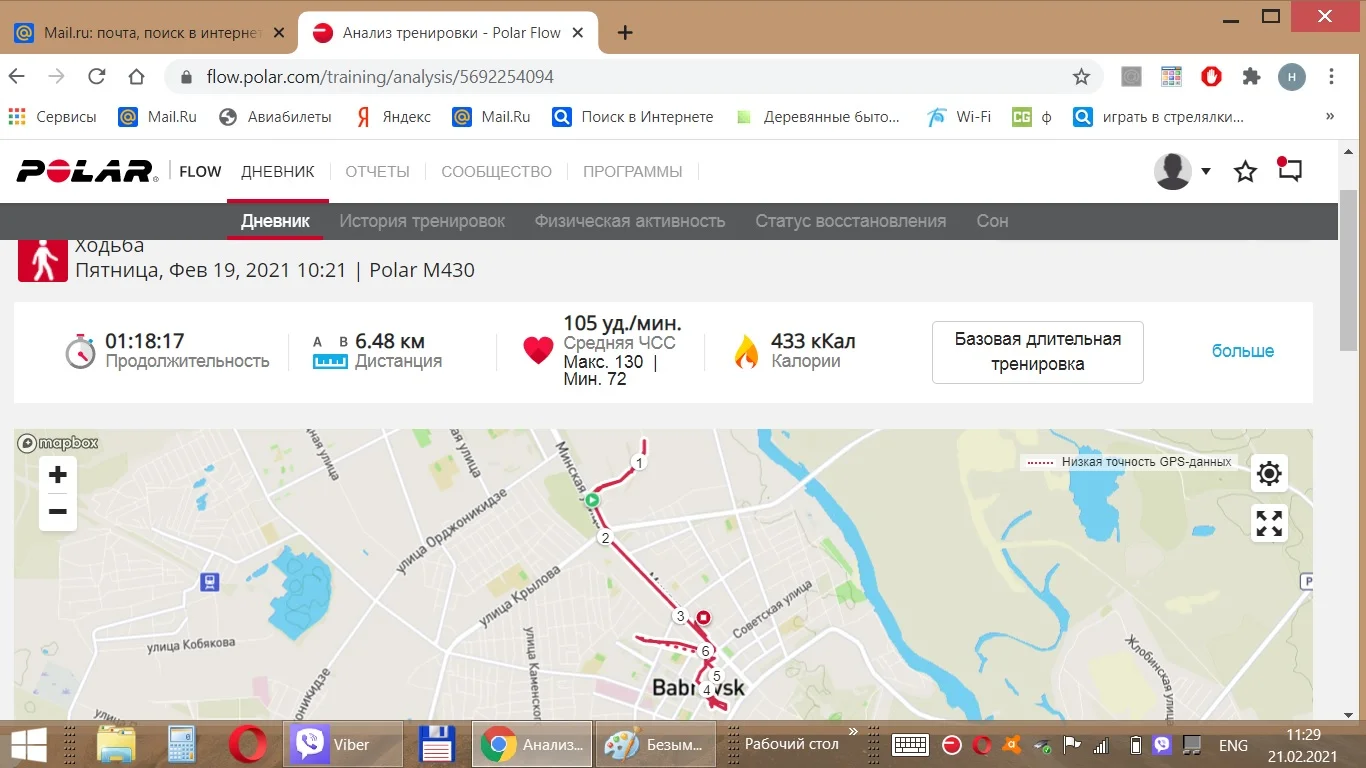This screenshot has width=1366, height=768.
Task: Open the ОТЧЕТЫ main menu item
Action: click(x=378, y=172)
